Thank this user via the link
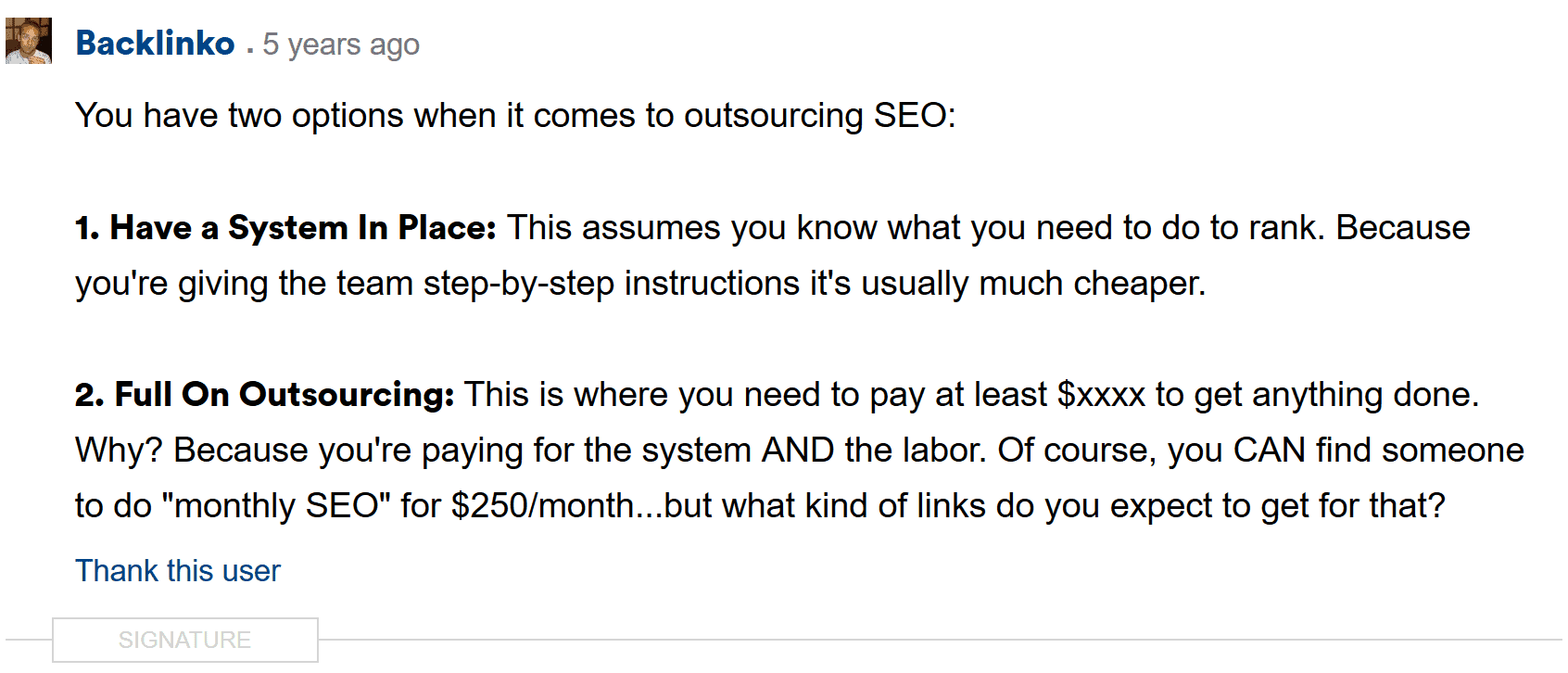 point(178,571)
